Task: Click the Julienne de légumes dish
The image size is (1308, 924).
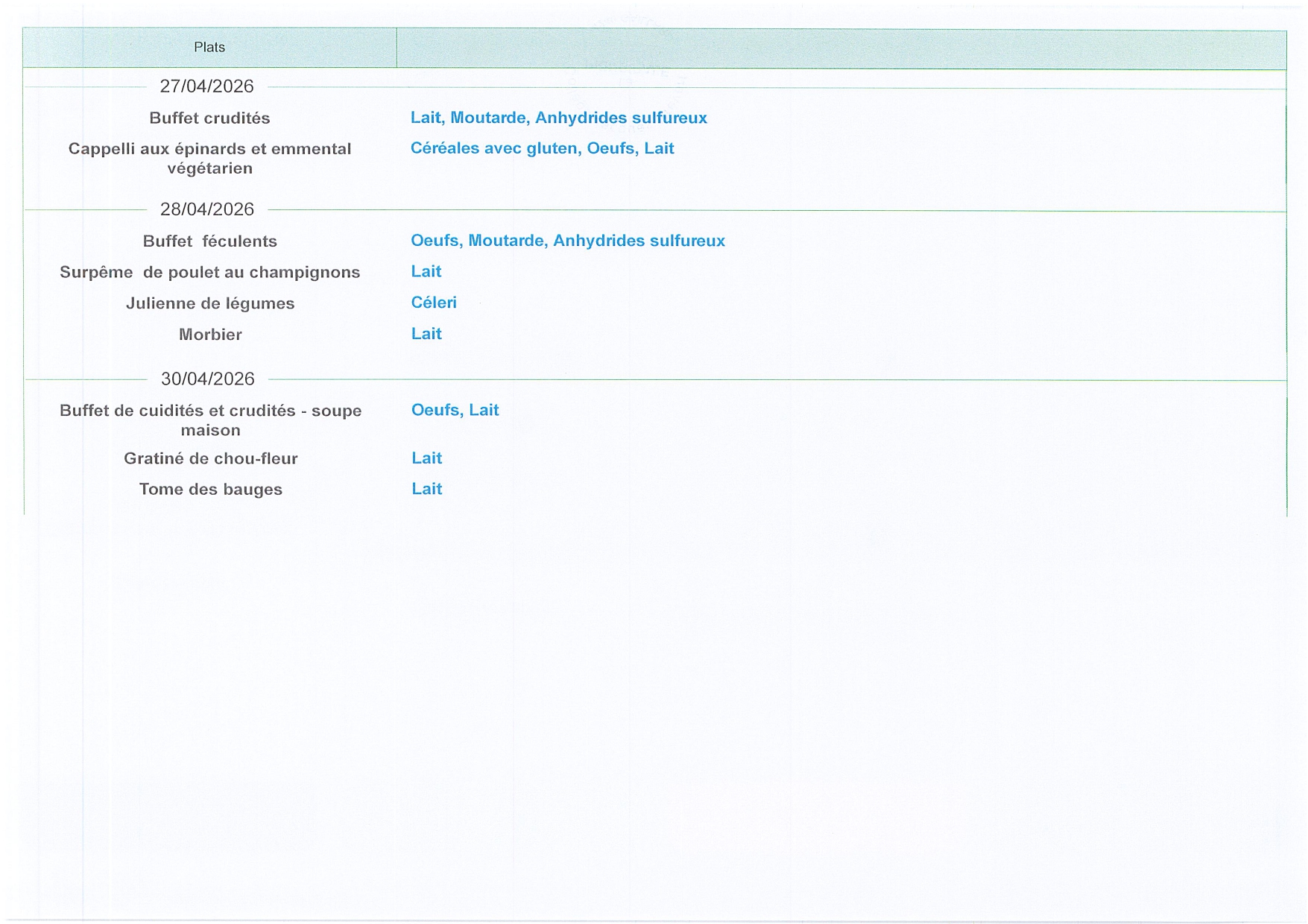Action: click(210, 304)
